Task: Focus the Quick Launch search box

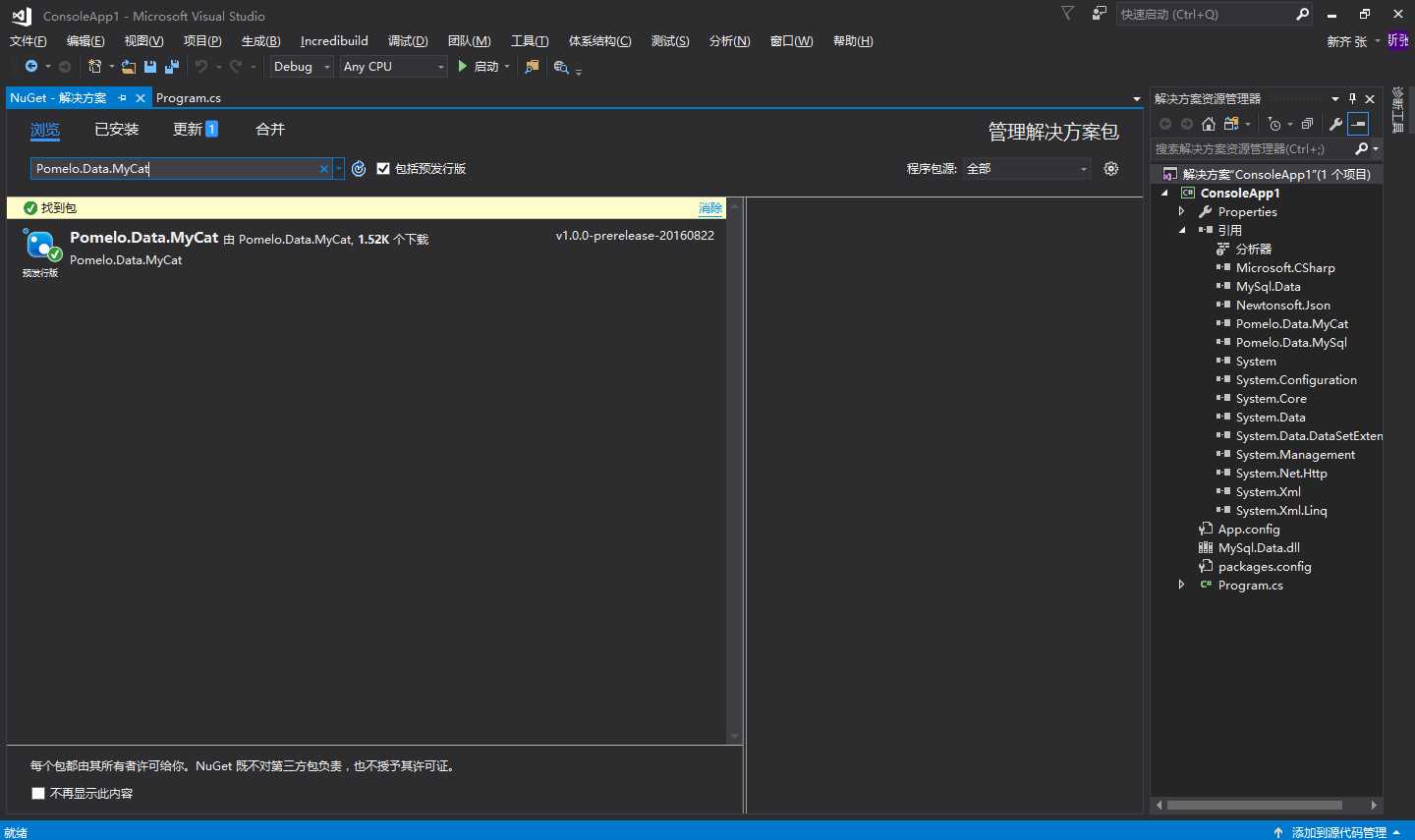Action: click(1206, 14)
